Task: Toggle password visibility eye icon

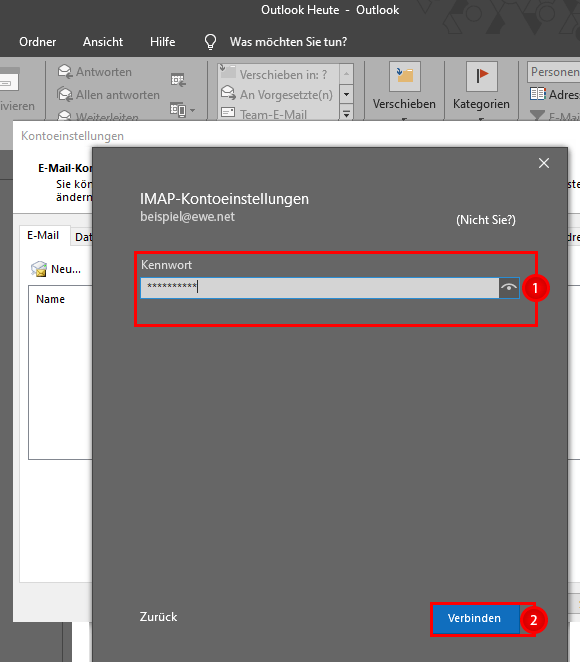Action: tap(509, 288)
